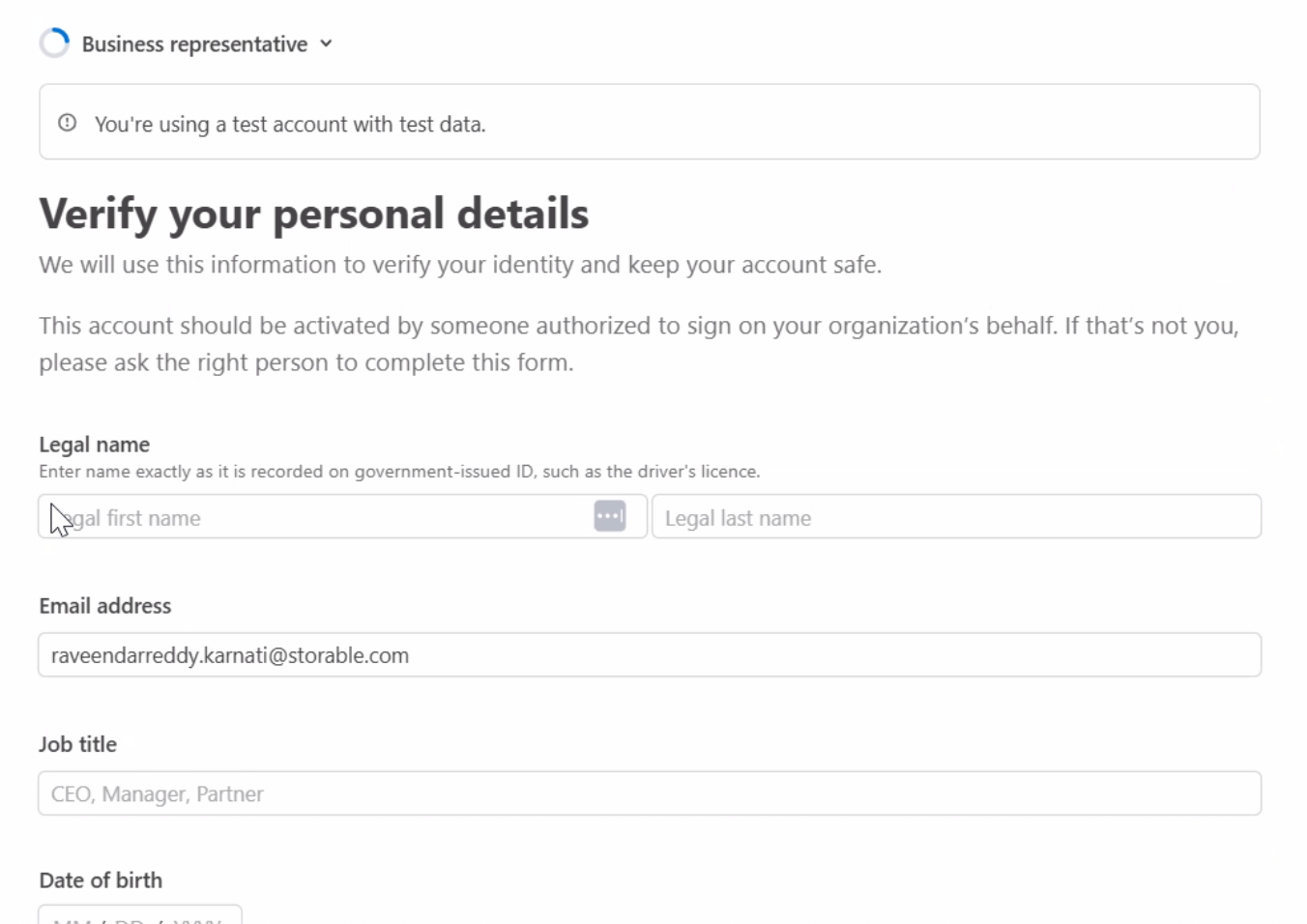
Task: Focus the Legal first name field
Action: pyautogui.click(x=319, y=517)
